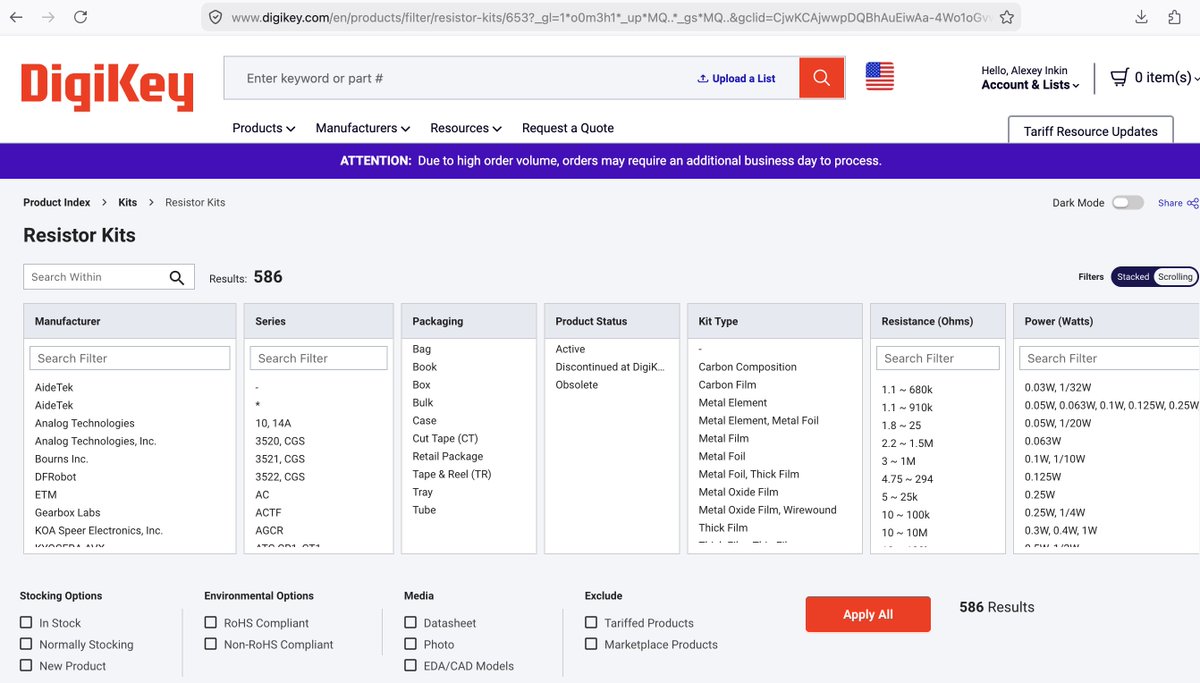
Task: Select Scrolling filters layout
Action: coord(1175,277)
